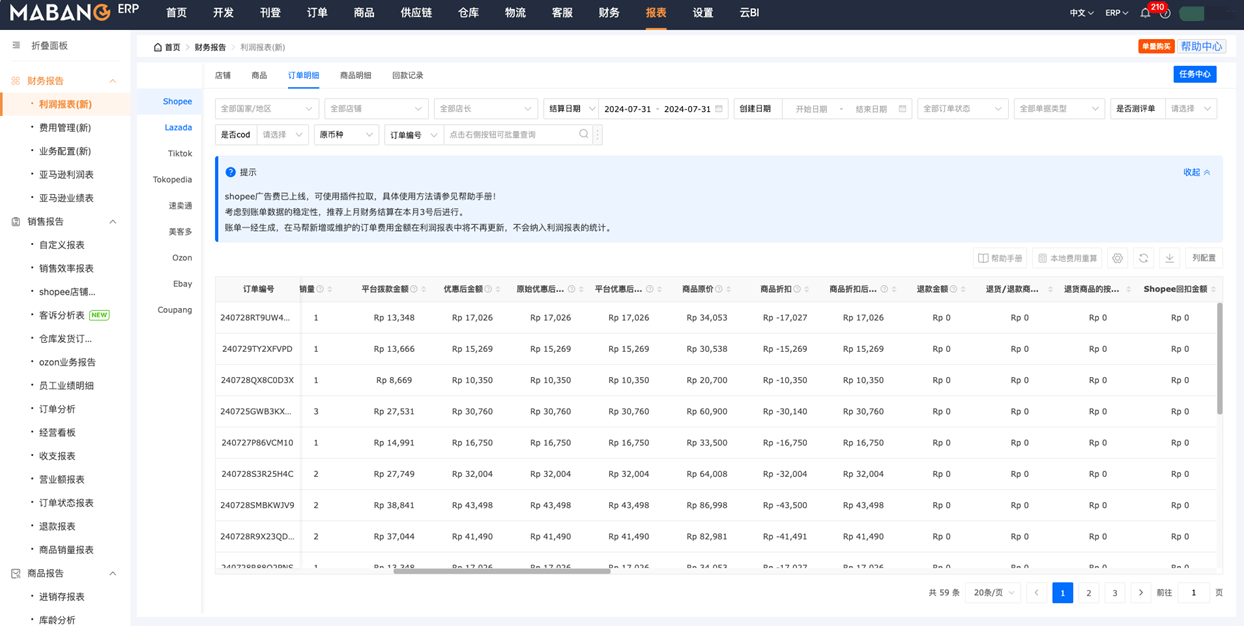
Task: Open the 20条/页 page size dropdown
Action: tap(992, 593)
